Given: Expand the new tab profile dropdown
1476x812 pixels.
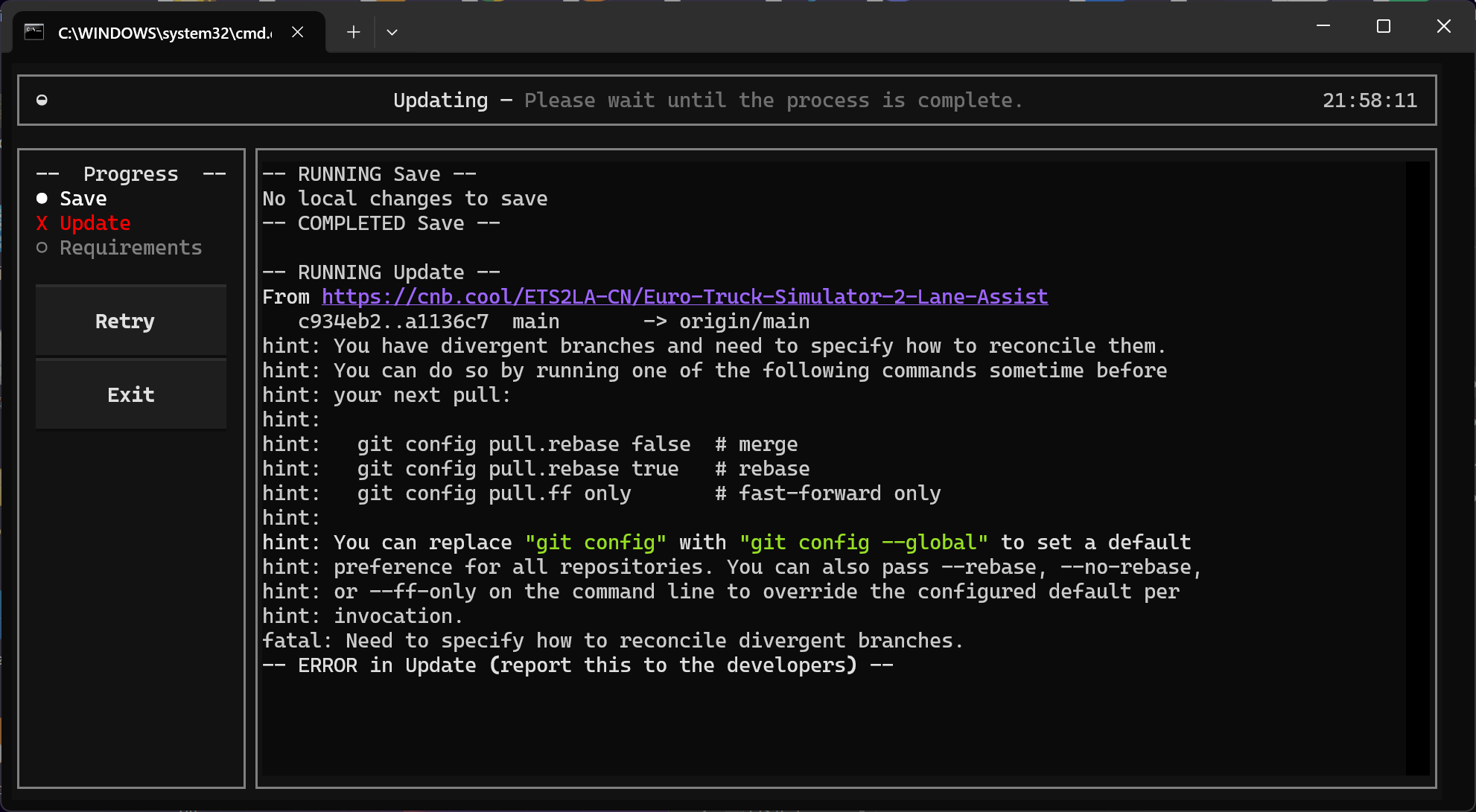Looking at the screenshot, I should click(x=392, y=32).
